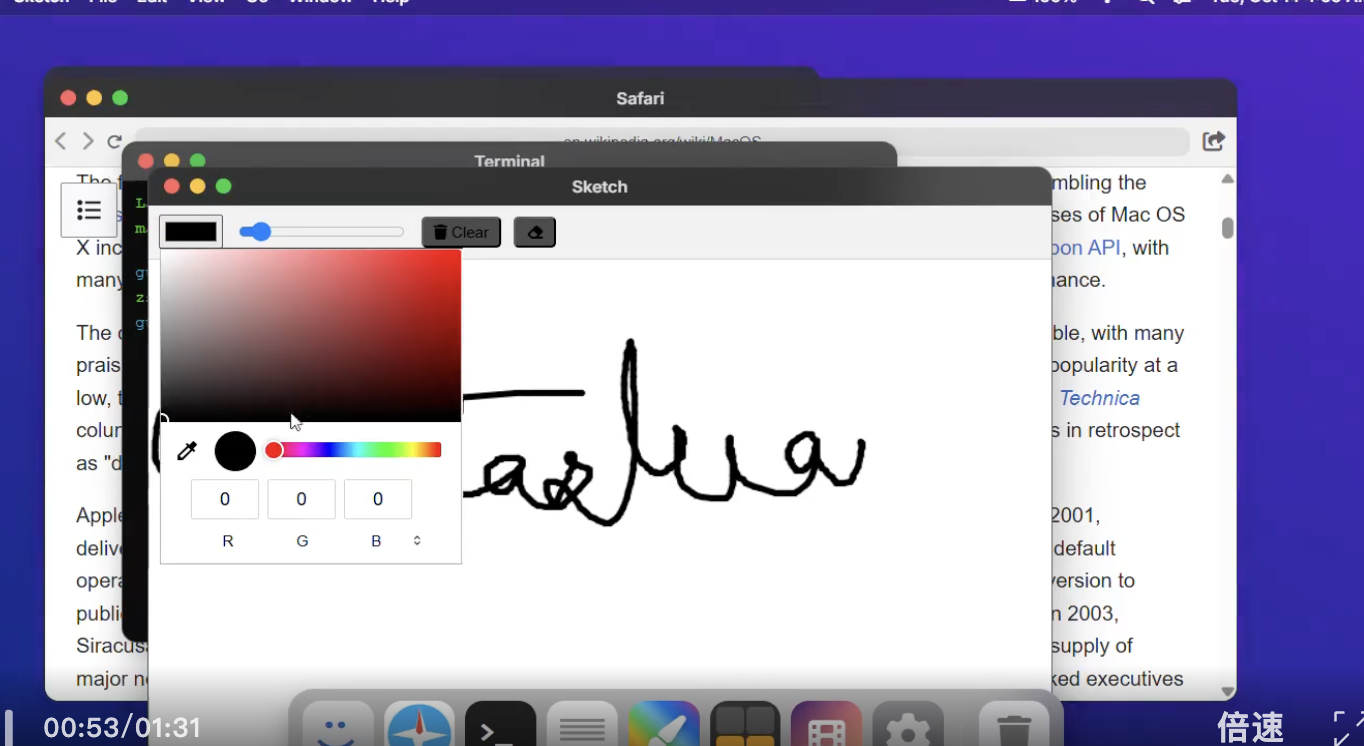
Task: Clear the canvas with the Clear button
Action: [x=461, y=232]
